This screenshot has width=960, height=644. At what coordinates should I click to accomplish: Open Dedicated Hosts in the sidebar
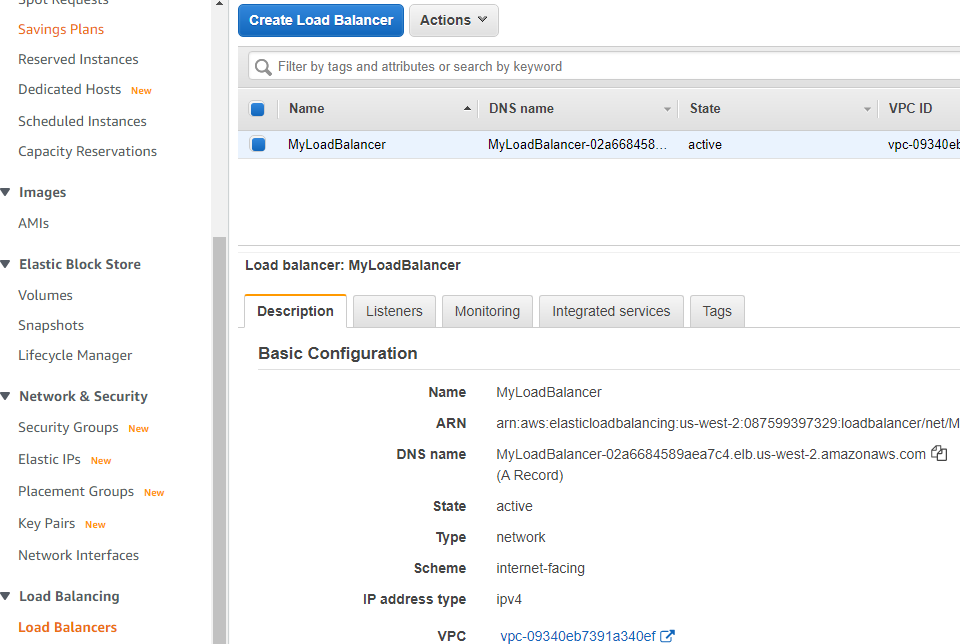click(x=69, y=89)
